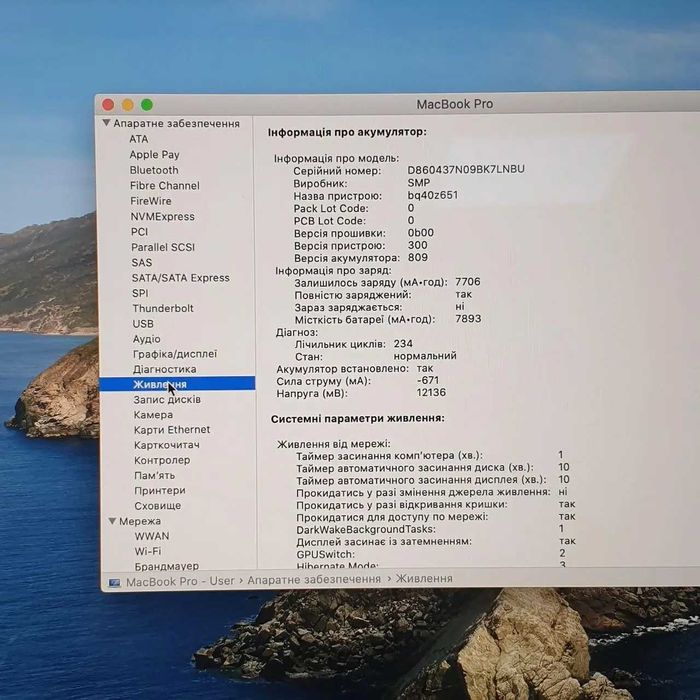Select Parallel SCSI in the sidebar
Viewport: 700px width, 700px height.
click(163, 247)
